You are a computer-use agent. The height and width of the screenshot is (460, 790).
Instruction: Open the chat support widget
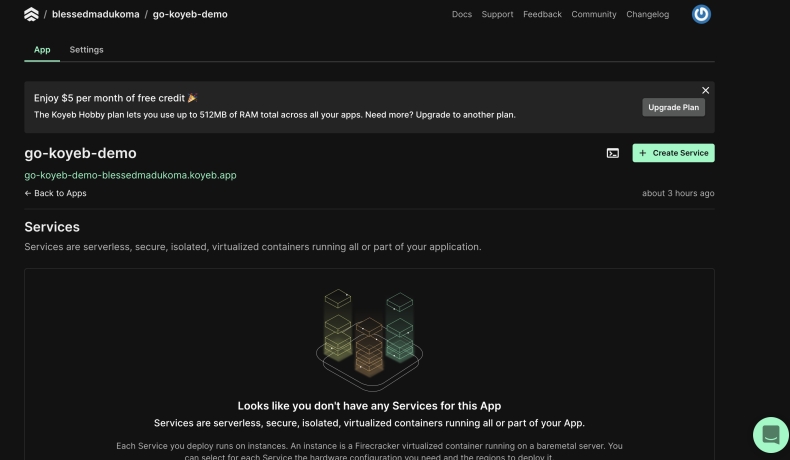click(x=771, y=435)
